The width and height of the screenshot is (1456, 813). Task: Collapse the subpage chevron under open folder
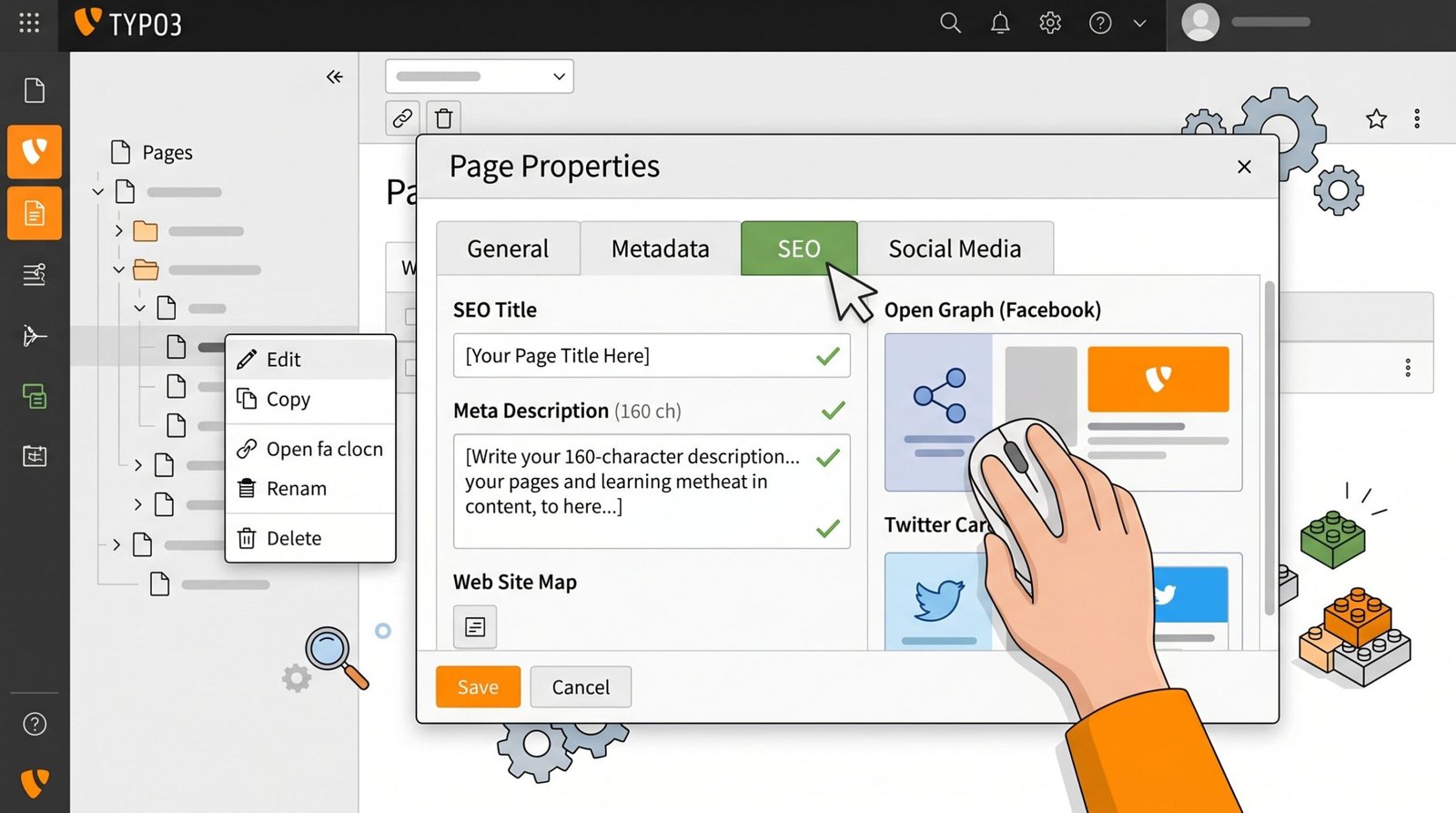139,309
